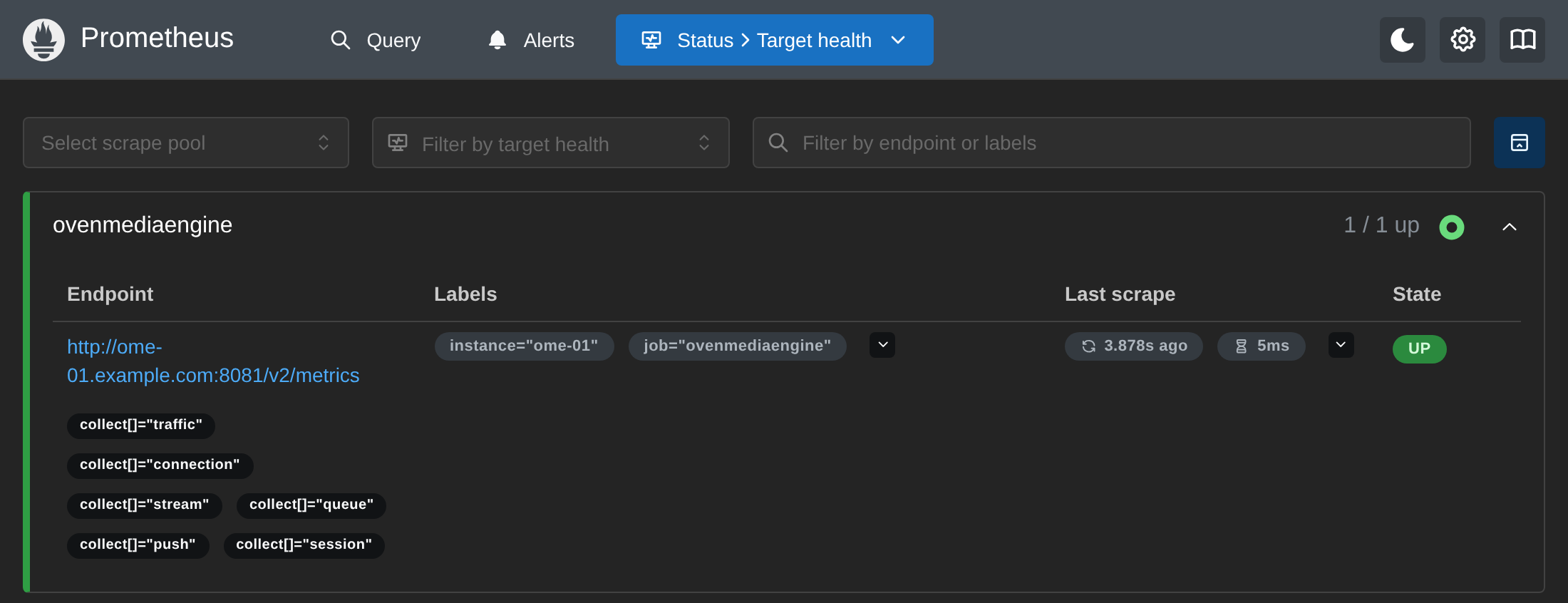Click the green health ring indicator
The height and width of the screenshot is (603, 1568).
1451,227
